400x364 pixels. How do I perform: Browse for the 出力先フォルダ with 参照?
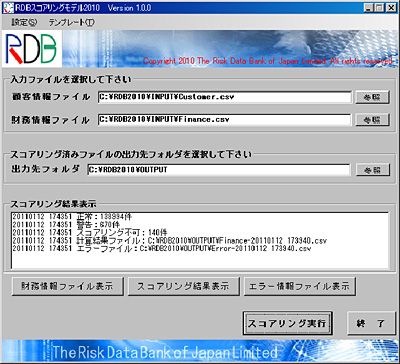[x=372, y=170]
